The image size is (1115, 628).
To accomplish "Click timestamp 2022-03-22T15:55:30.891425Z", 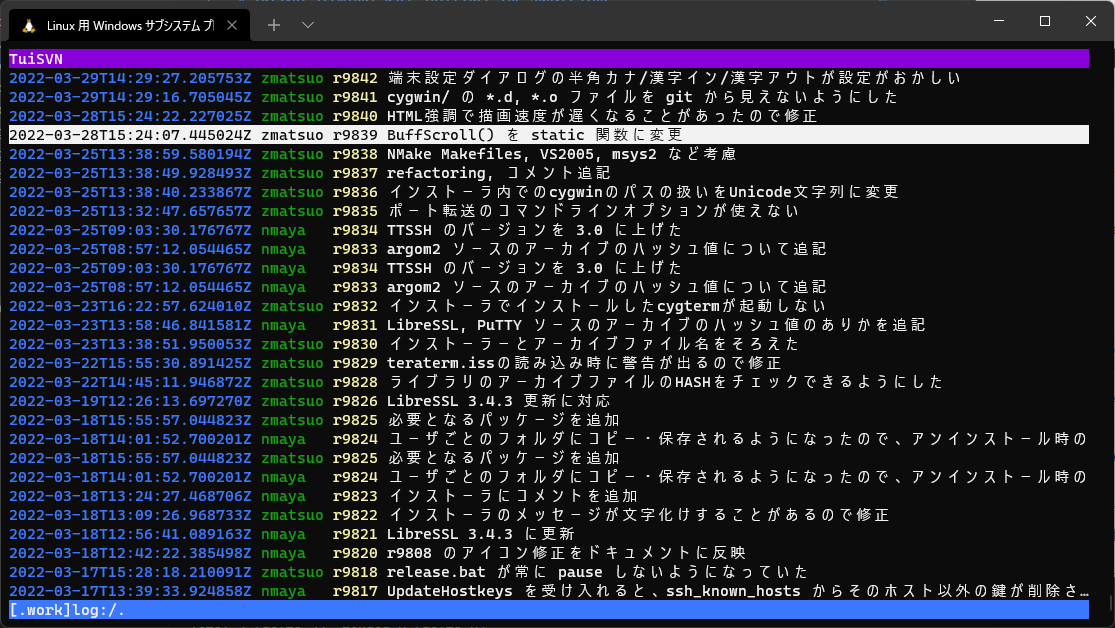I will click(x=130, y=363).
